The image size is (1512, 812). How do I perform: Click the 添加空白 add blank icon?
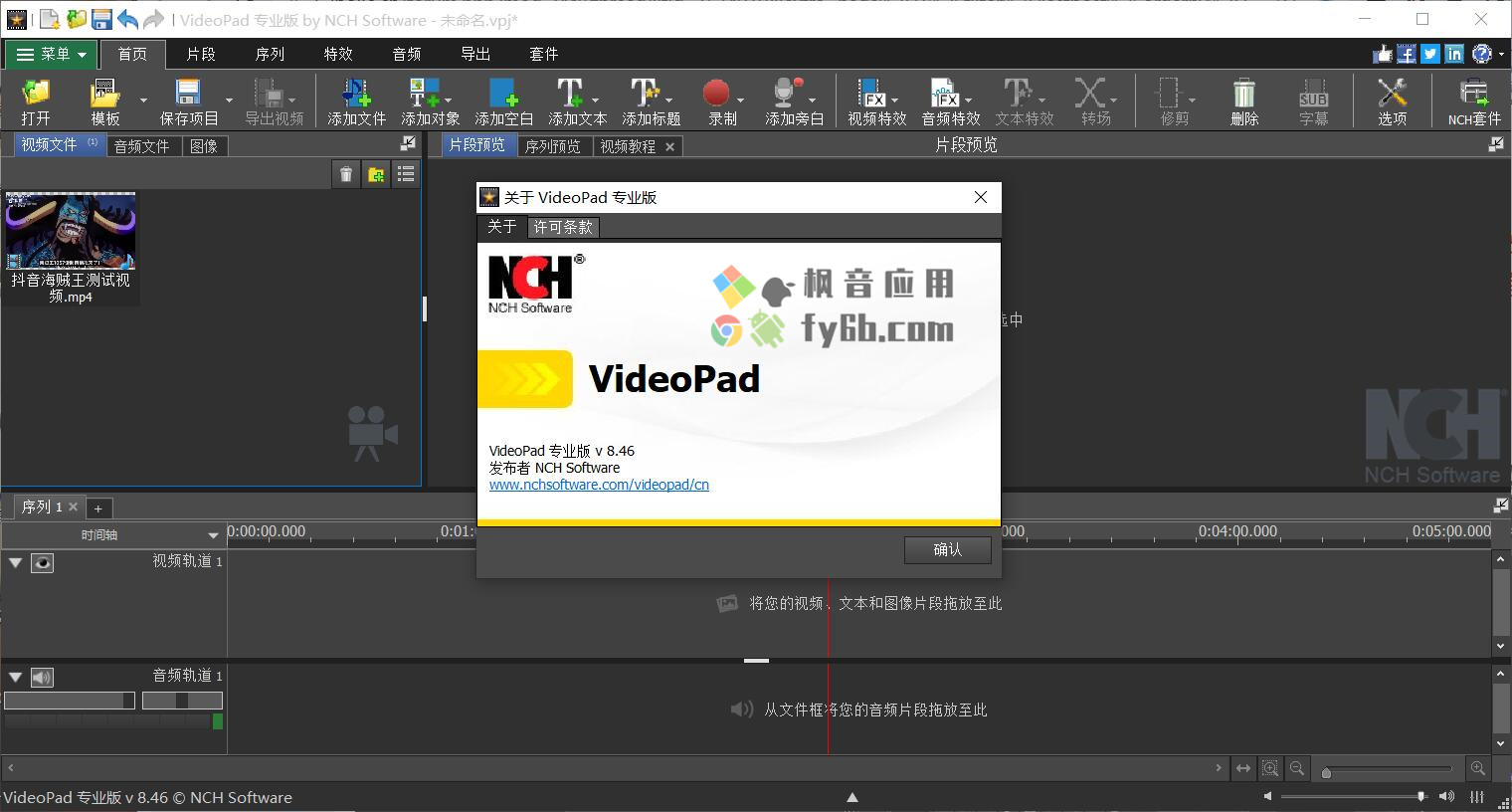click(x=503, y=94)
